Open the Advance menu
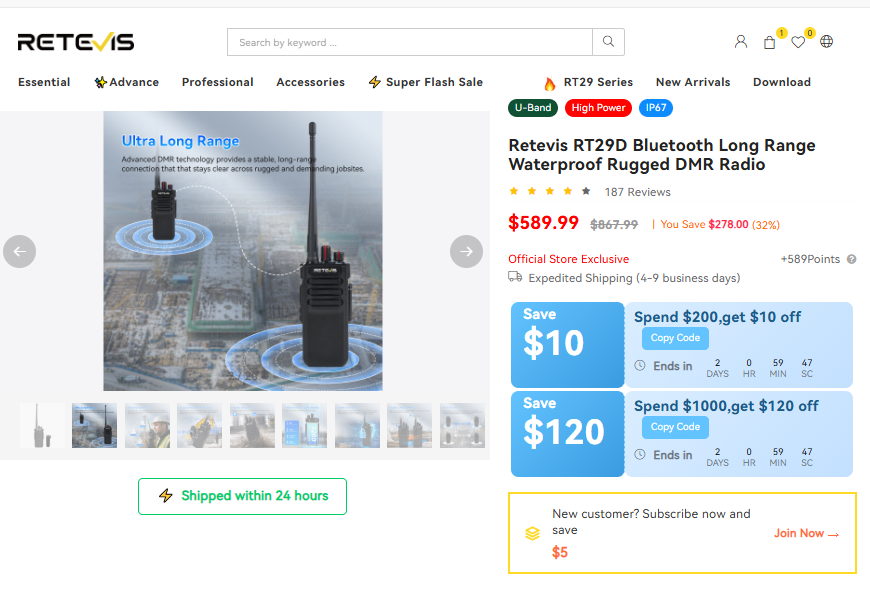 coord(127,82)
